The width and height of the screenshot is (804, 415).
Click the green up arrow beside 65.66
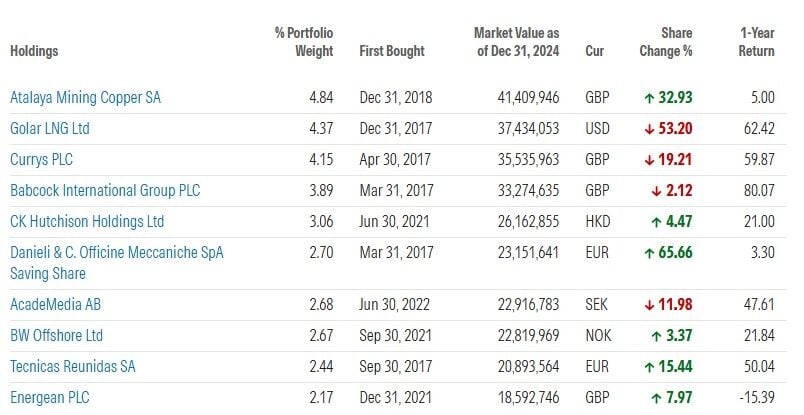click(x=649, y=253)
